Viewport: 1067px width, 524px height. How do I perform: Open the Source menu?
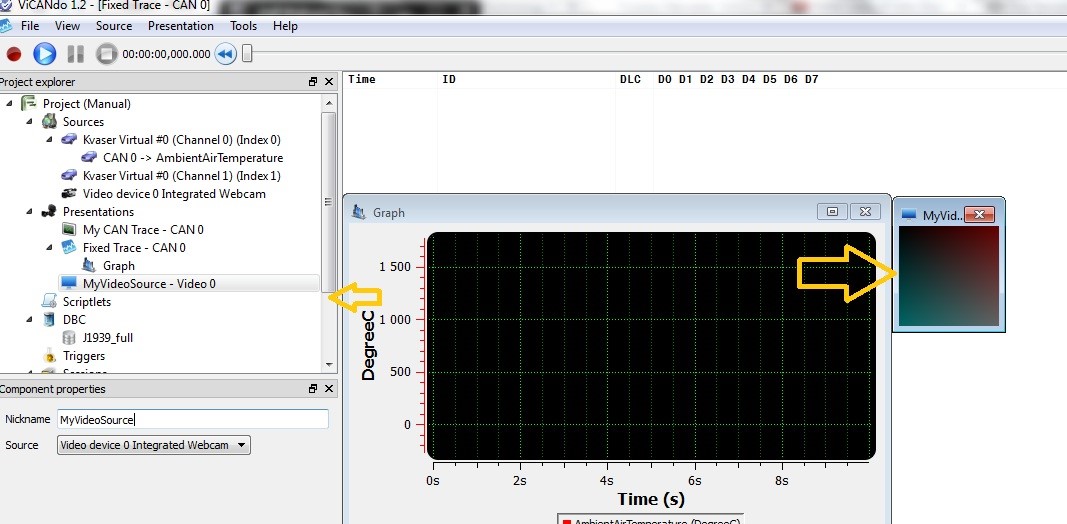pyautogui.click(x=114, y=26)
